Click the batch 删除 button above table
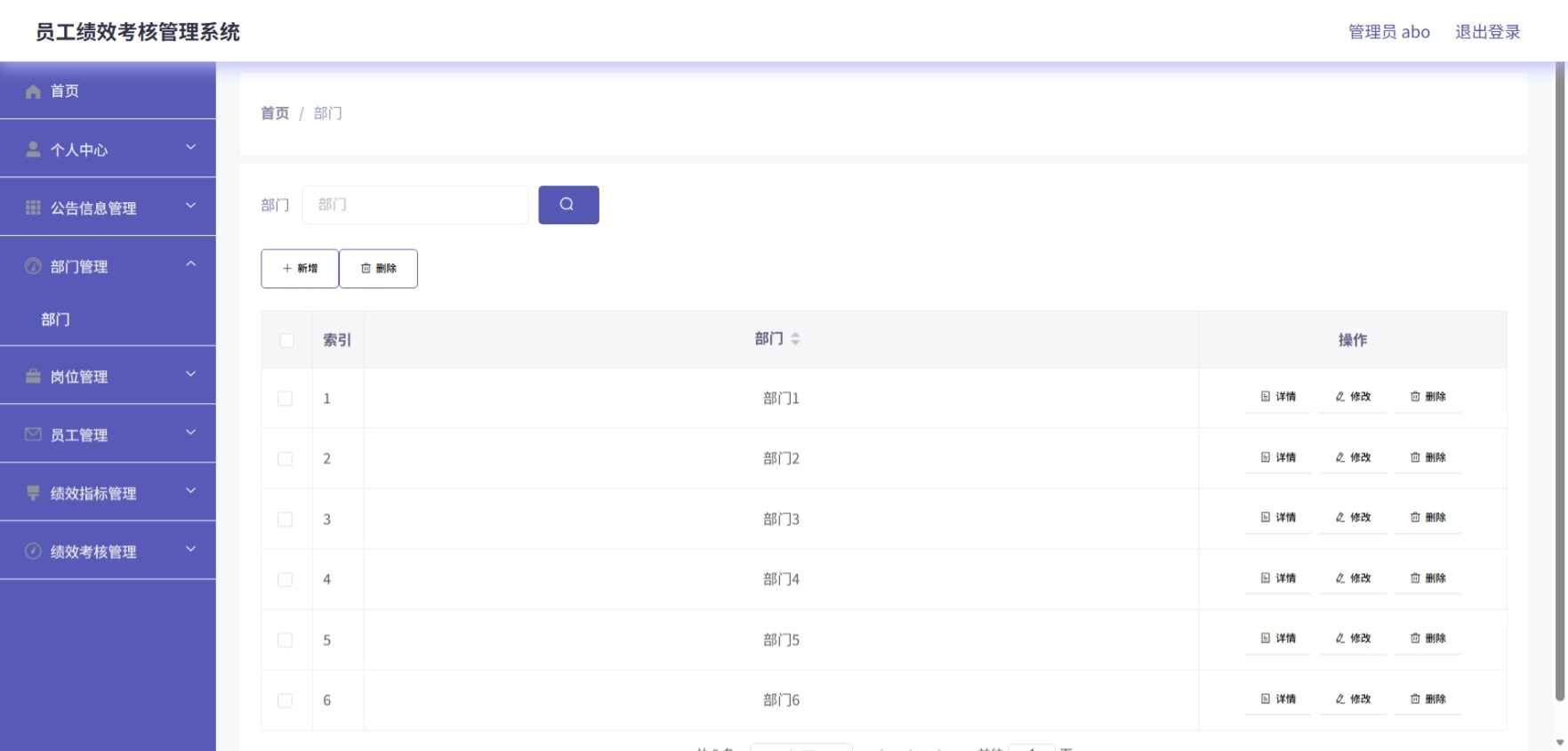1568x751 pixels. 378,269
